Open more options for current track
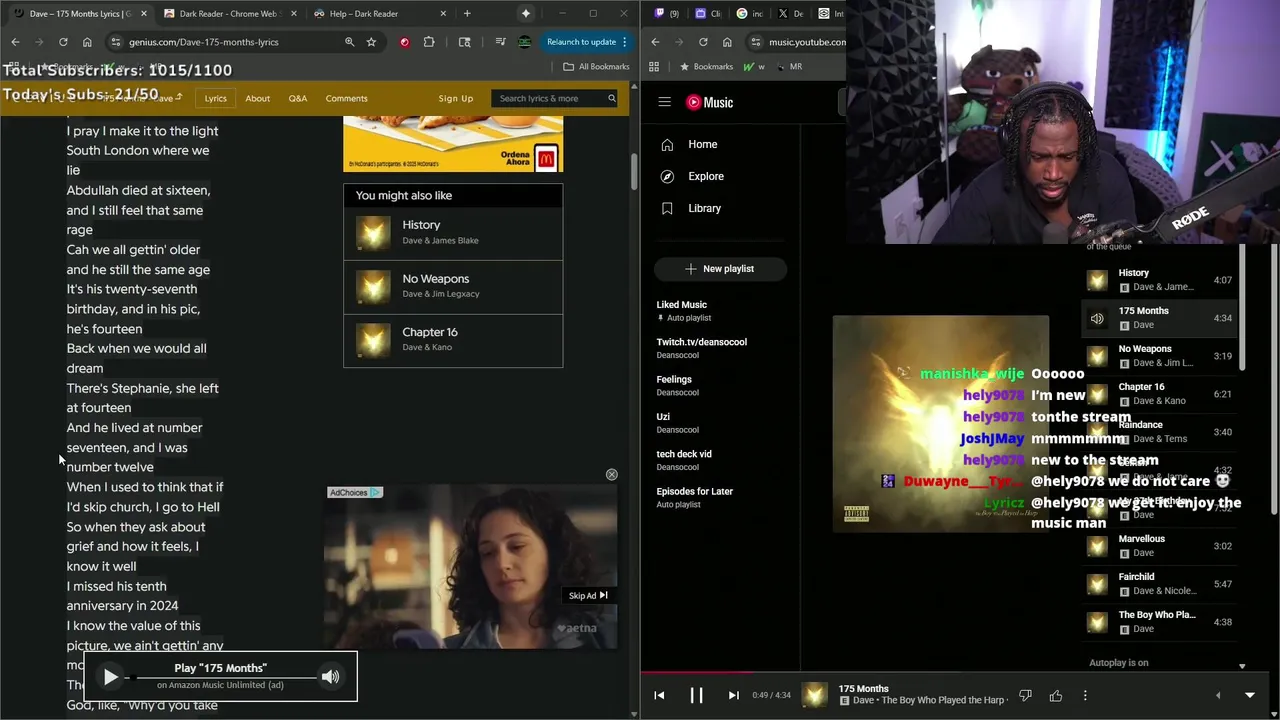Image resolution: width=1280 pixels, height=720 pixels. [1085, 695]
